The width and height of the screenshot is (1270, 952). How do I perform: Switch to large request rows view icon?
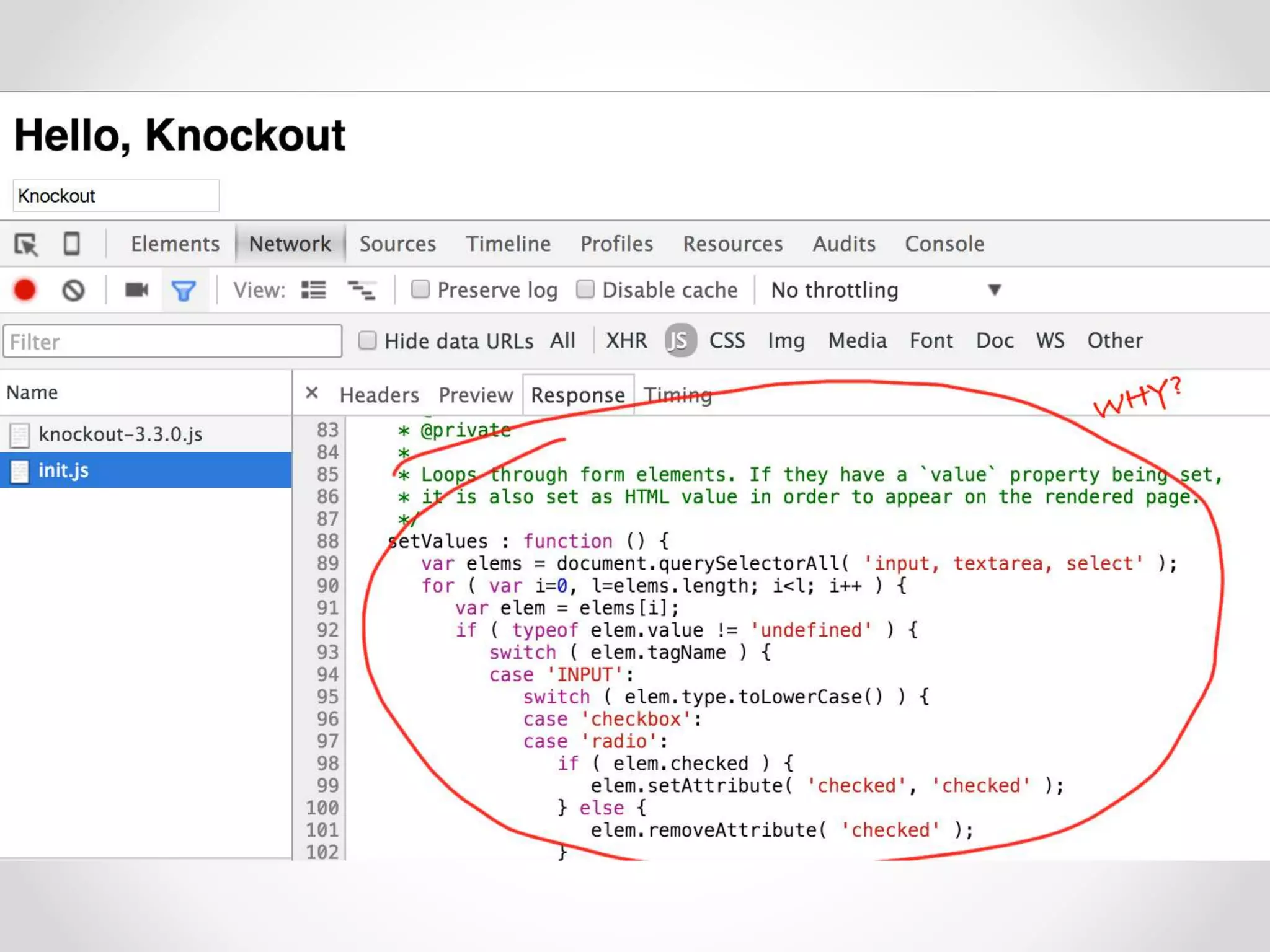pyautogui.click(x=314, y=289)
